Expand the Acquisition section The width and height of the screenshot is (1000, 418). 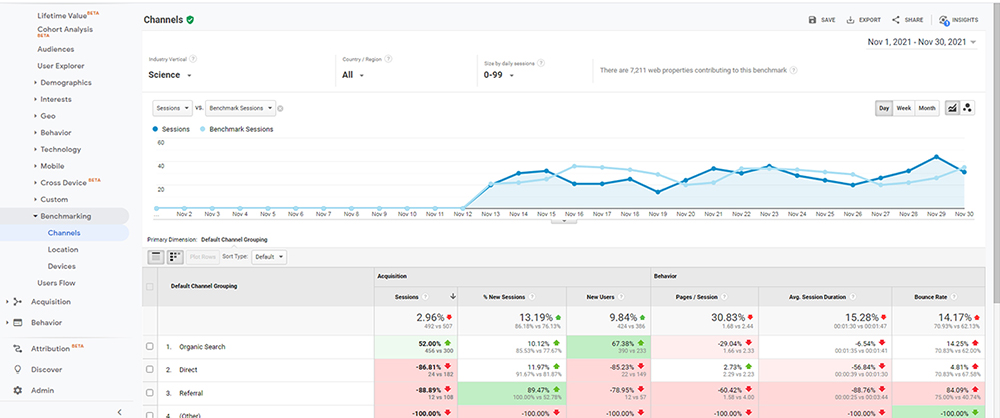pos(50,302)
